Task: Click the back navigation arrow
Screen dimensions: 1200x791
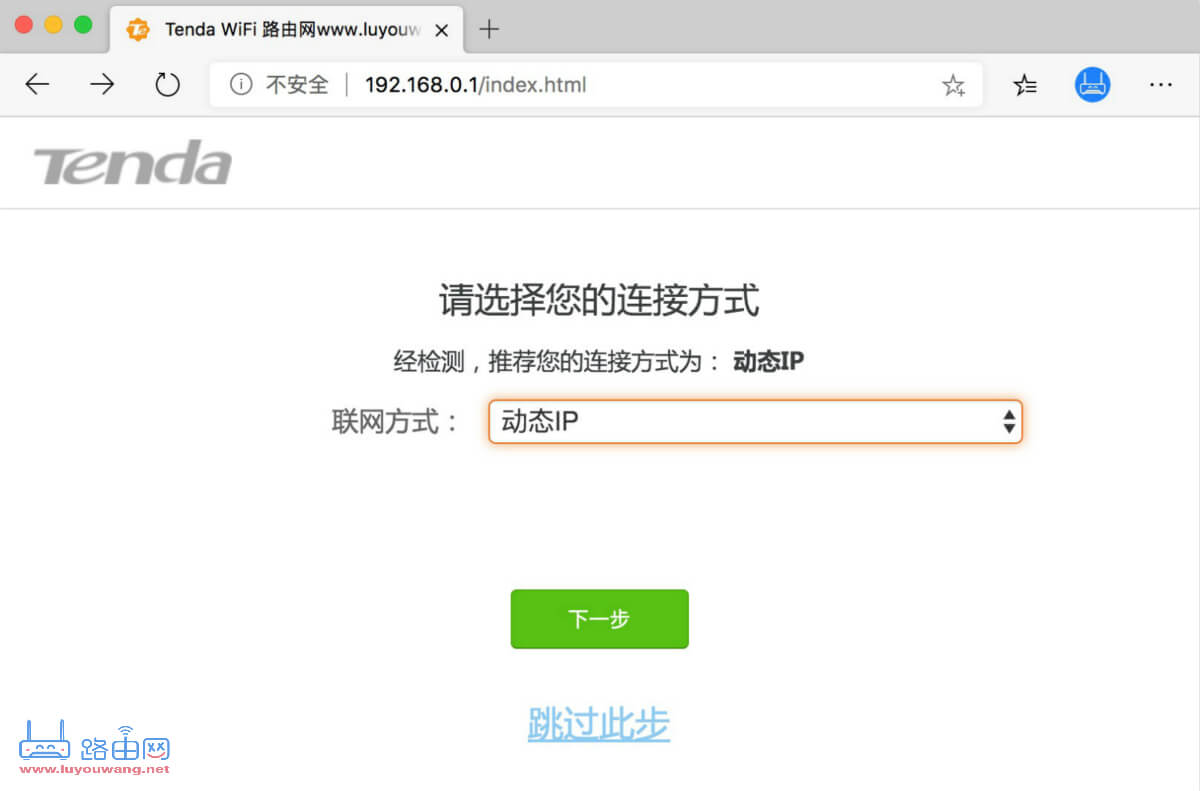Action: (x=37, y=85)
